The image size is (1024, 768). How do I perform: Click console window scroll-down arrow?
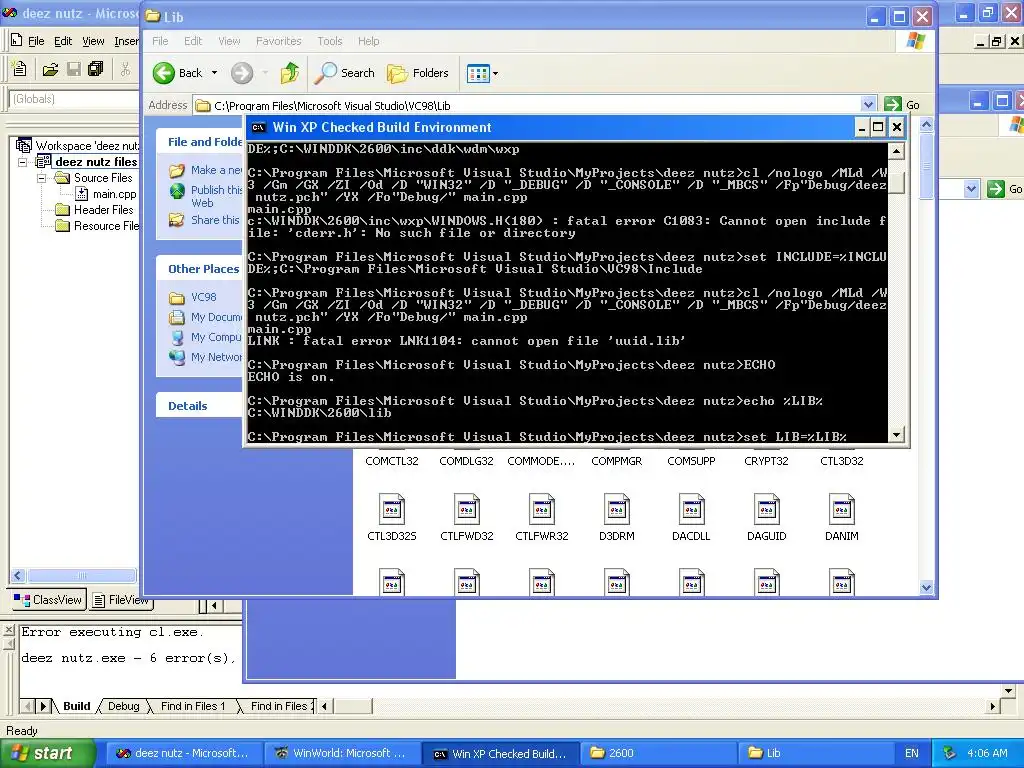pos(897,434)
